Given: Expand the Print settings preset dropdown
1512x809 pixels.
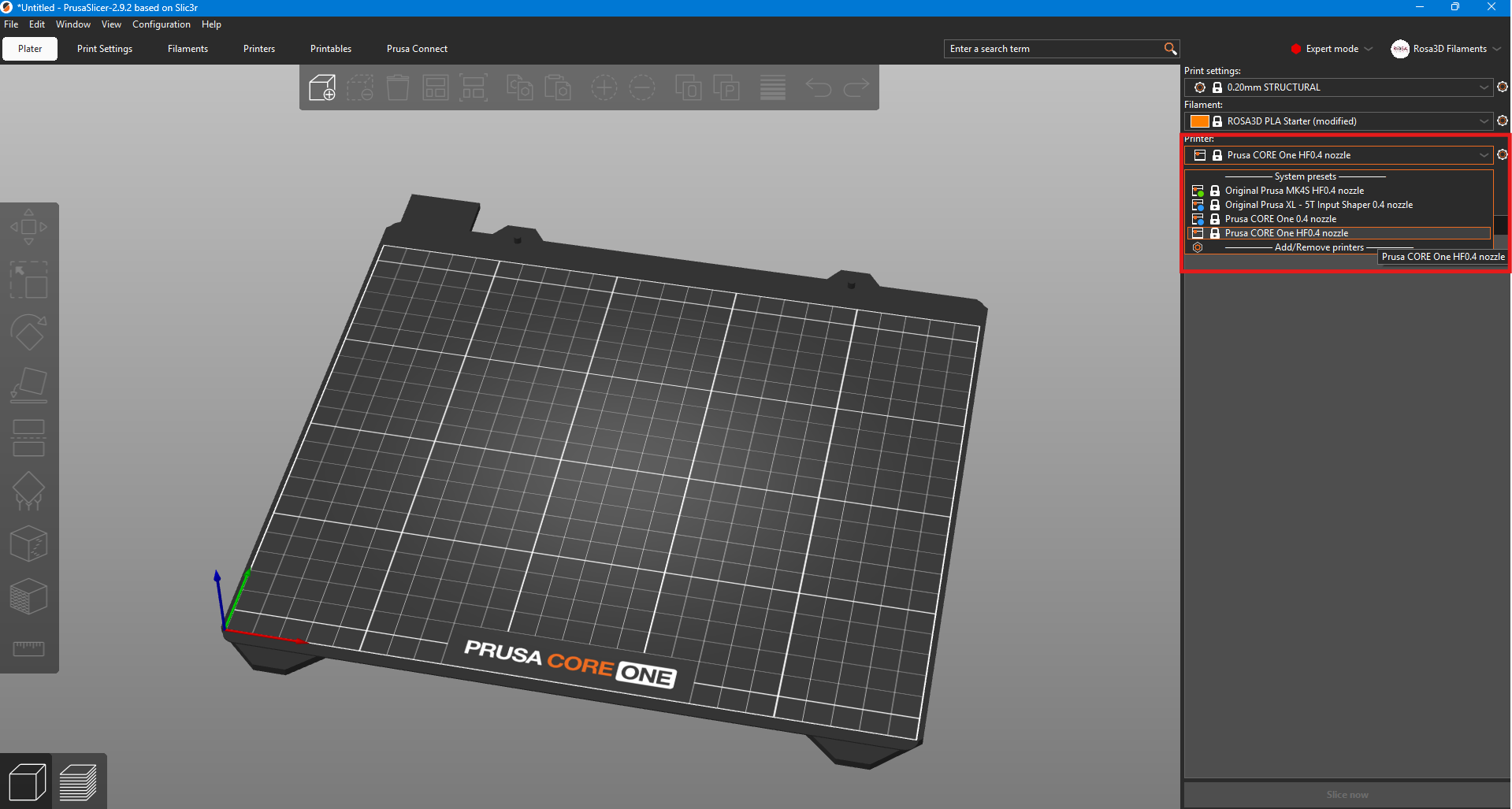Looking at the screenshot, I should (x=1484, y=87).
